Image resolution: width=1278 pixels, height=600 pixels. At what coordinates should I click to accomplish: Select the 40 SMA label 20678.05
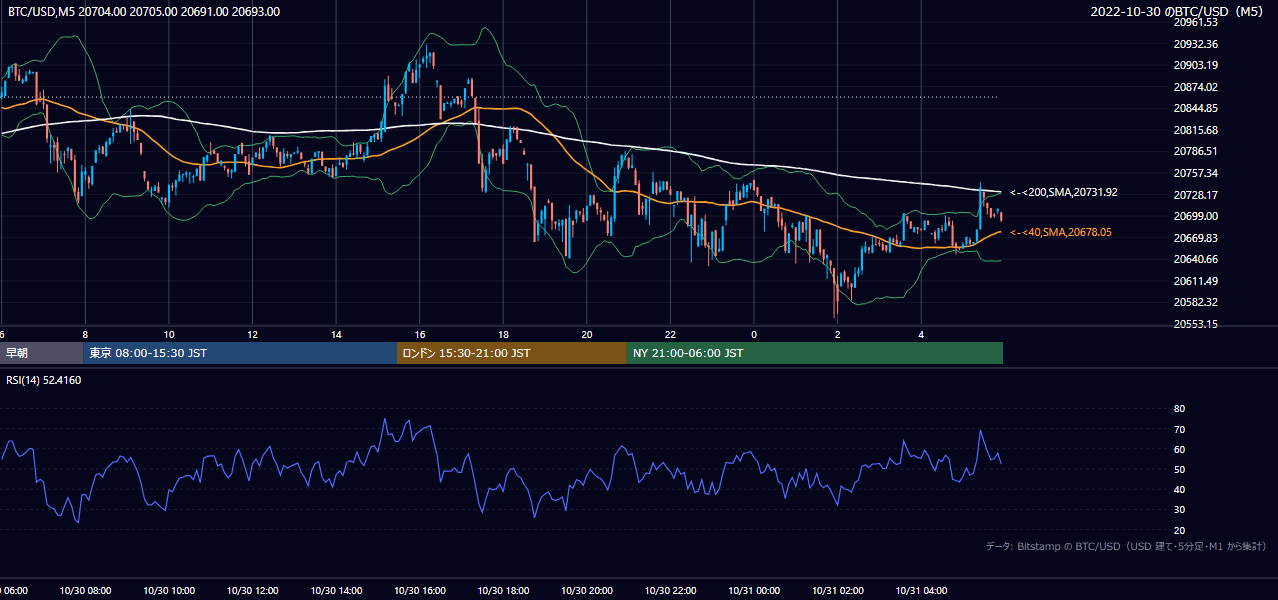point(1061,232)
